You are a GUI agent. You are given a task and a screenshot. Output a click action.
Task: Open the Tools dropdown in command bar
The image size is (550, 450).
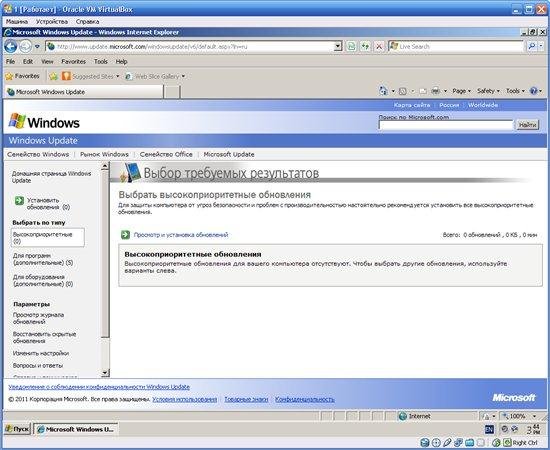point(515,91)
